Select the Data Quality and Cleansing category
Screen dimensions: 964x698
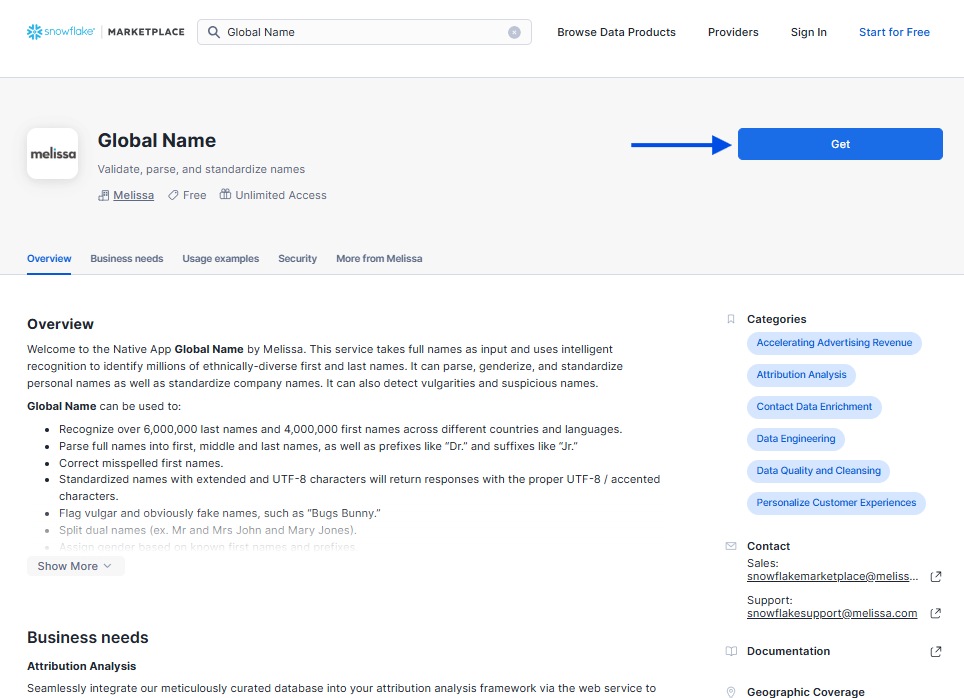point(818,470)
